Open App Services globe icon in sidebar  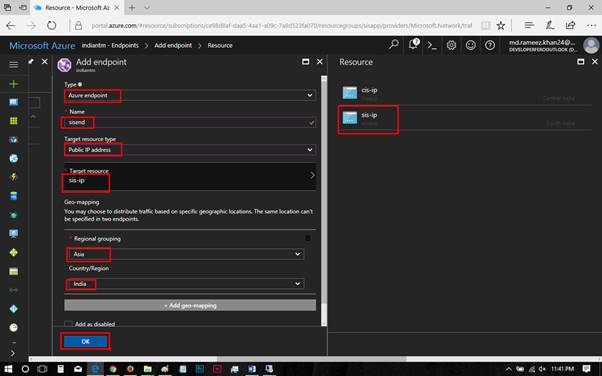click(13, 158)
